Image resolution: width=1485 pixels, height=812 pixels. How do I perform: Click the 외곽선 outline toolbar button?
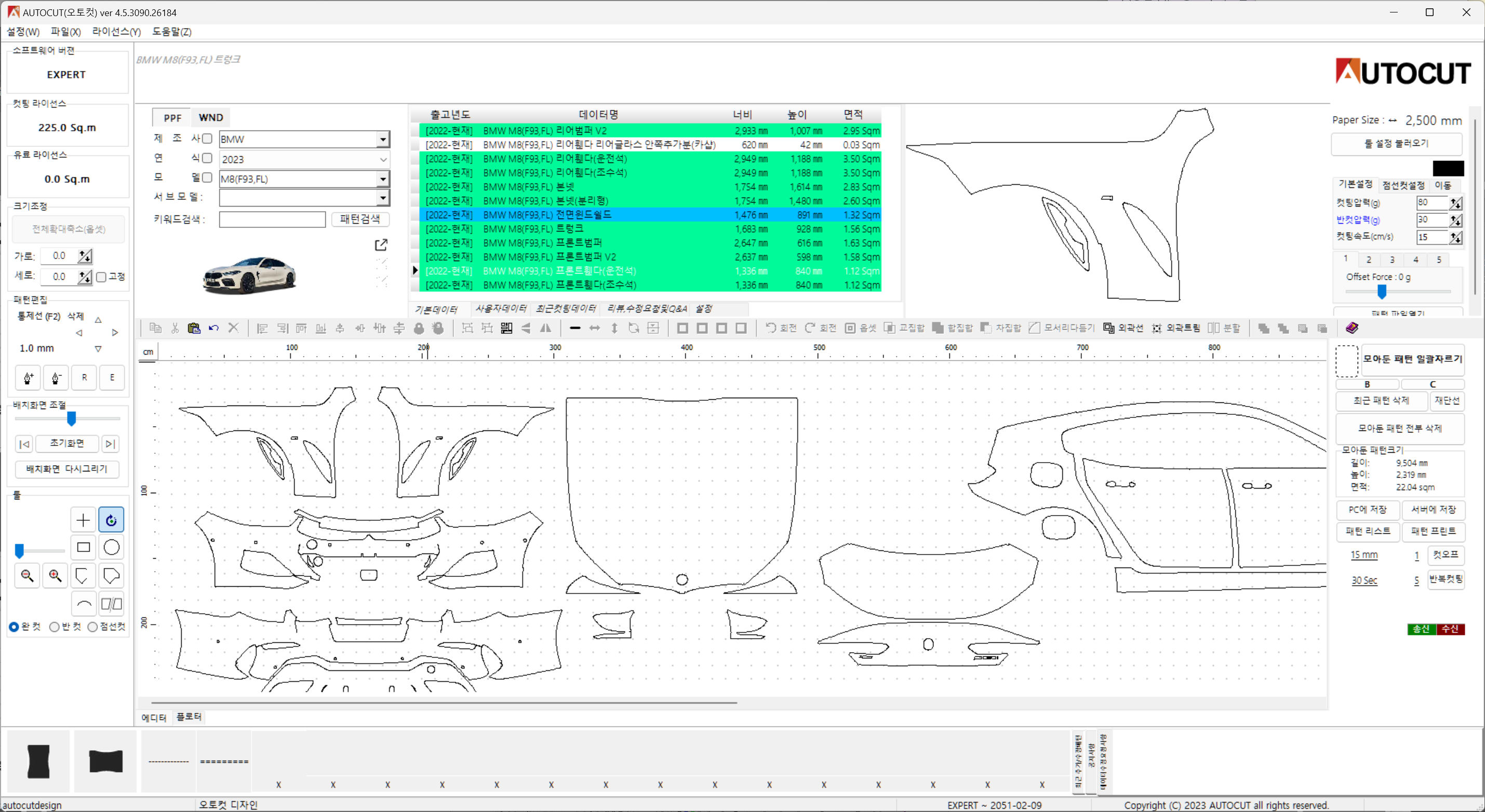[1123, 328]
